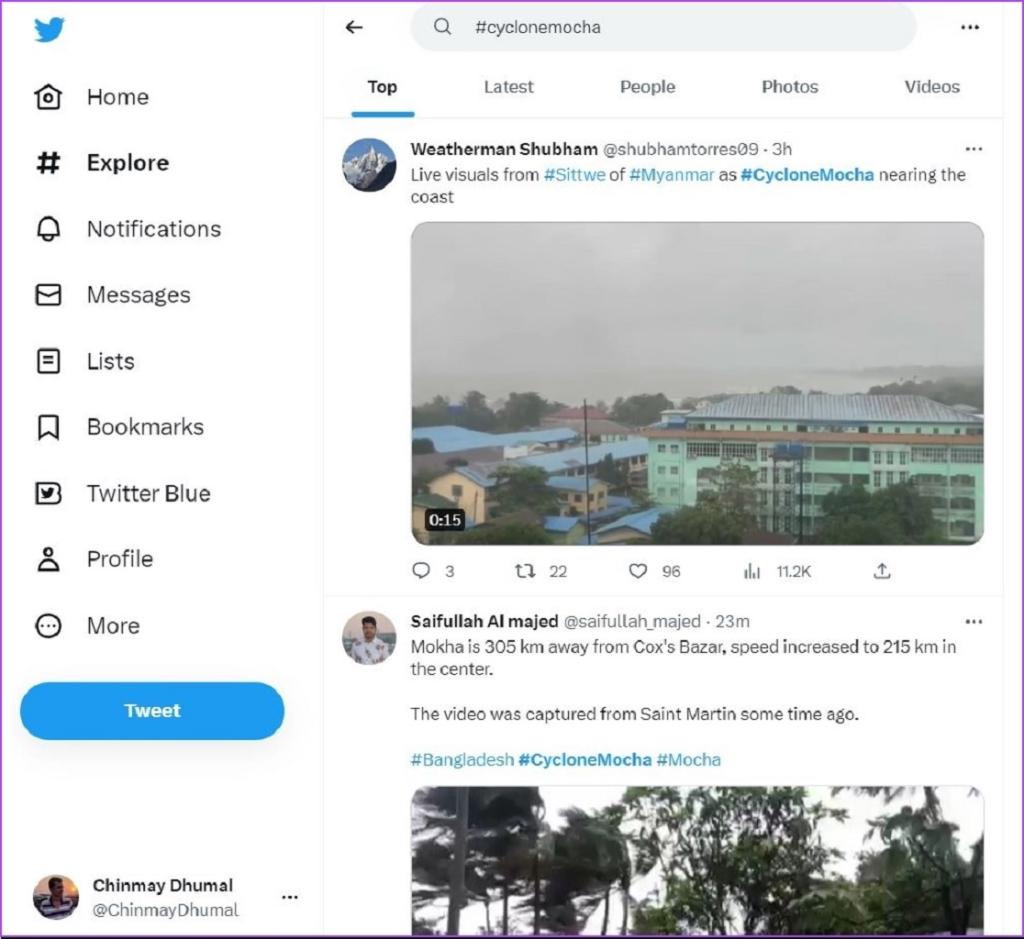Click Chinmay Dhumal's account avatar
This screenshot has height=939, width=1024.
56,897
